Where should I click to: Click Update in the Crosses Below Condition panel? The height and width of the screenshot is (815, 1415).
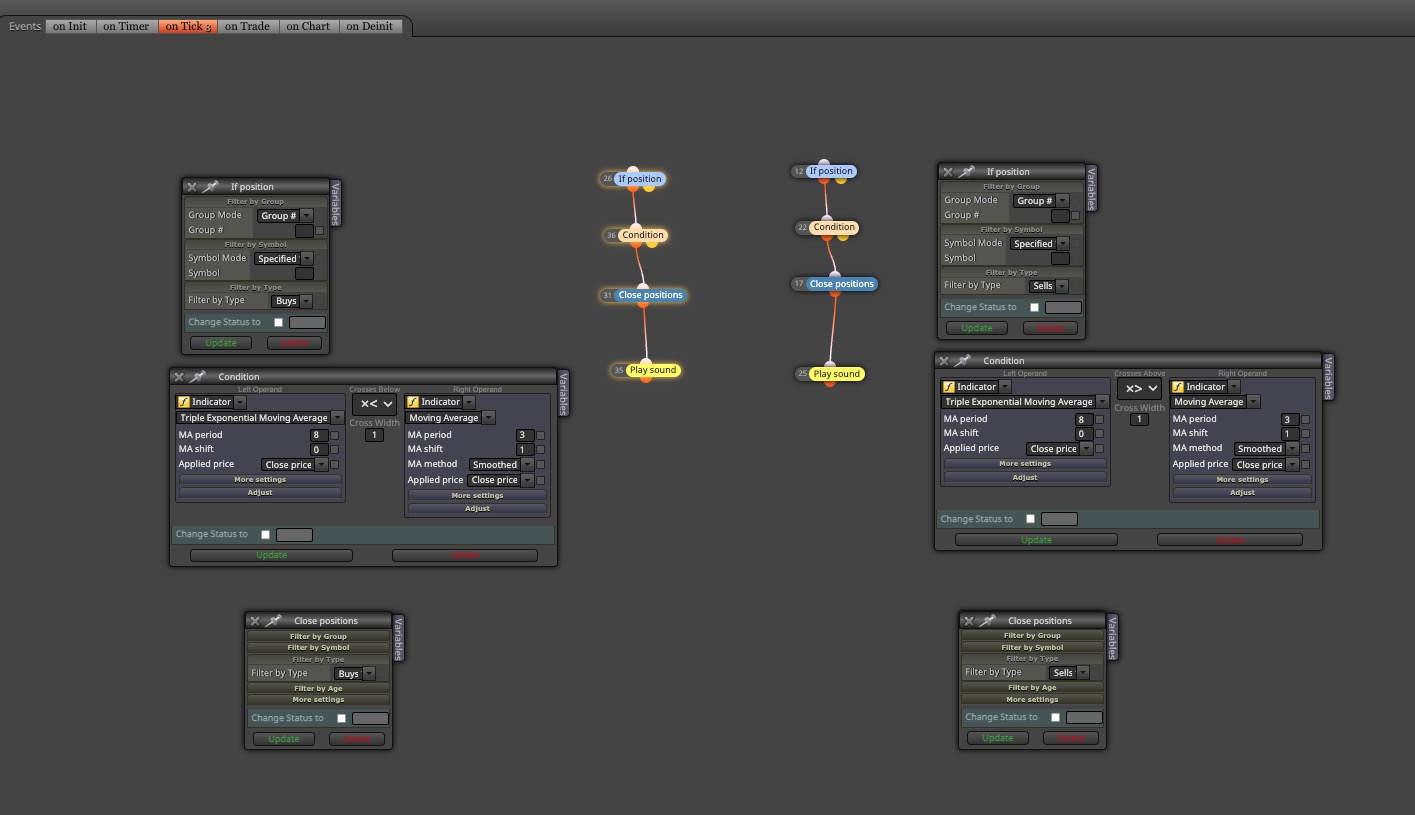tap(271, 555)
